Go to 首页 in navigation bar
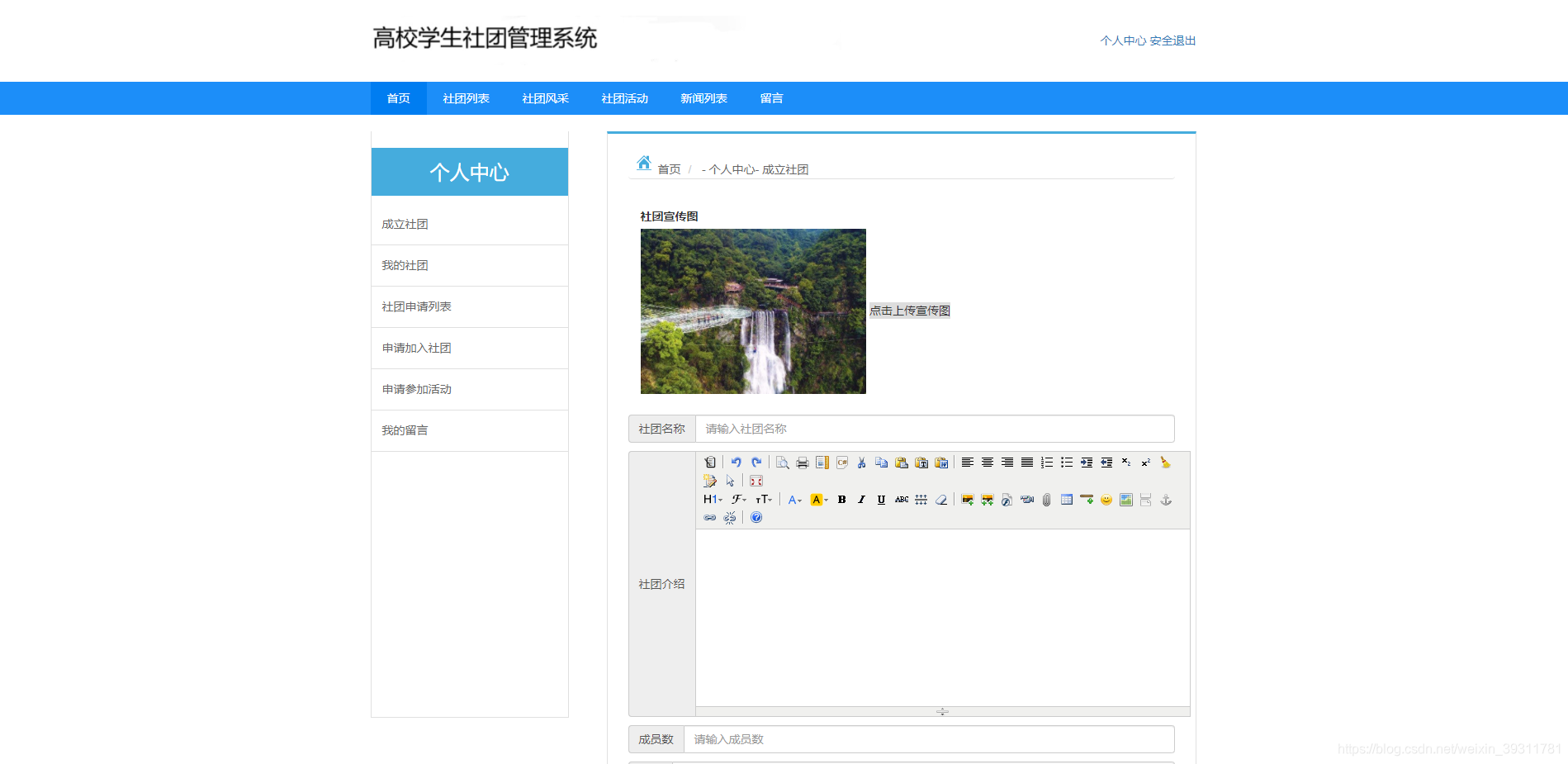Image resolution: width=1568 pixels, height=764 pixels. tap(399, 98)
